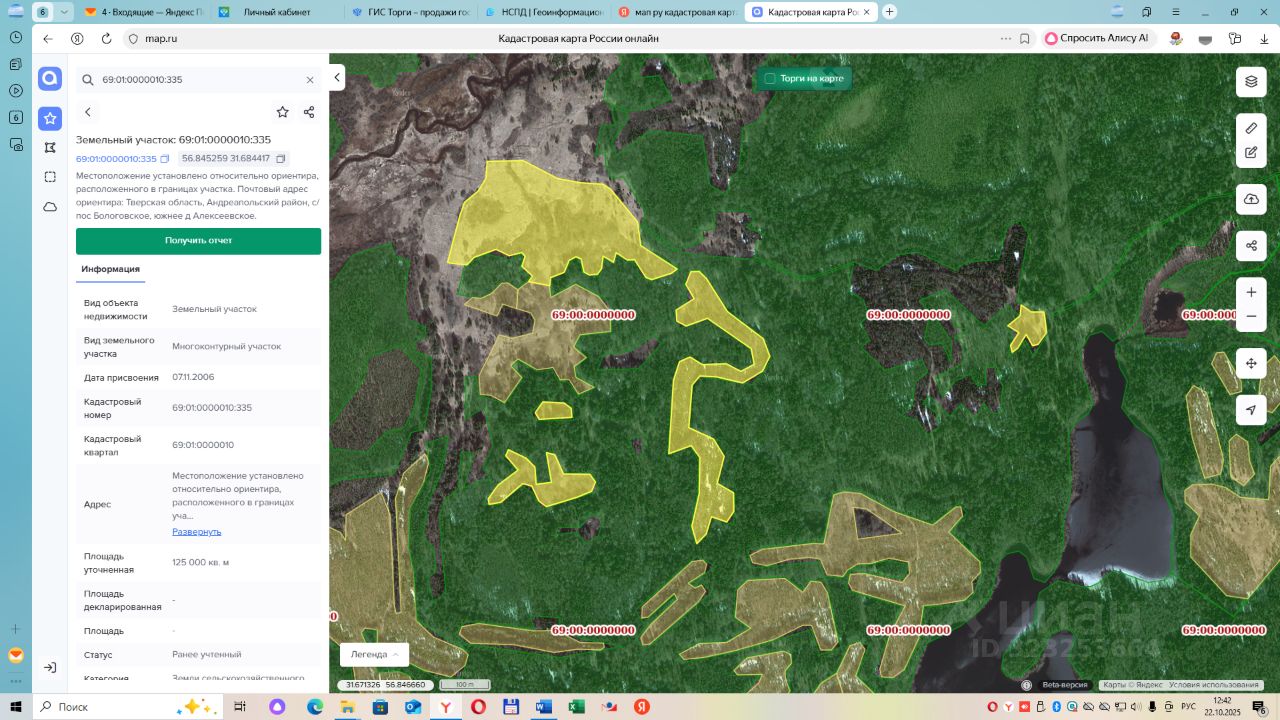This screenshot has width=1280, height=720.
Task: Clear the cadastral number search field
Action: point(310,80)
